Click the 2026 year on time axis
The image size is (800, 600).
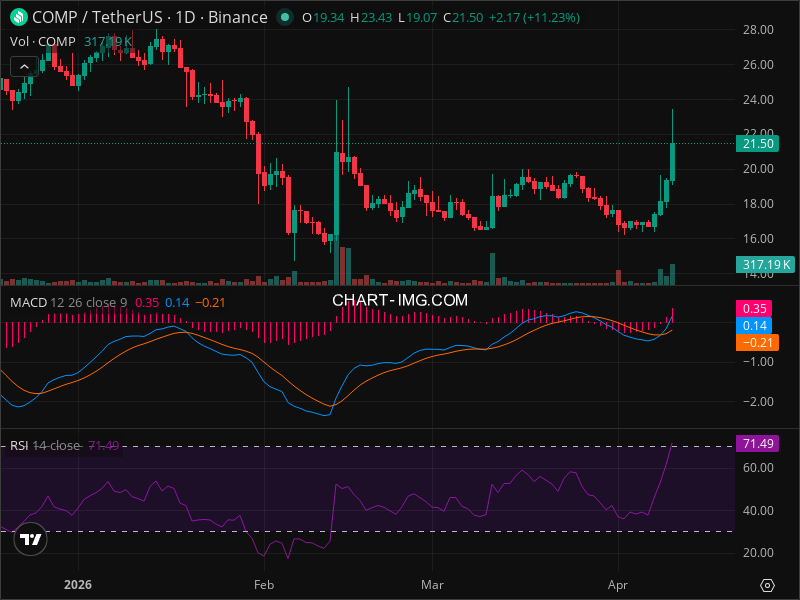coord(78,585)
